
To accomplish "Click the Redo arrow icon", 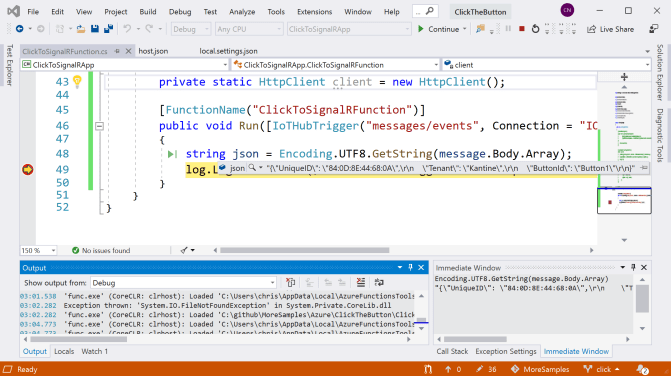I will (x=149, y=29).
